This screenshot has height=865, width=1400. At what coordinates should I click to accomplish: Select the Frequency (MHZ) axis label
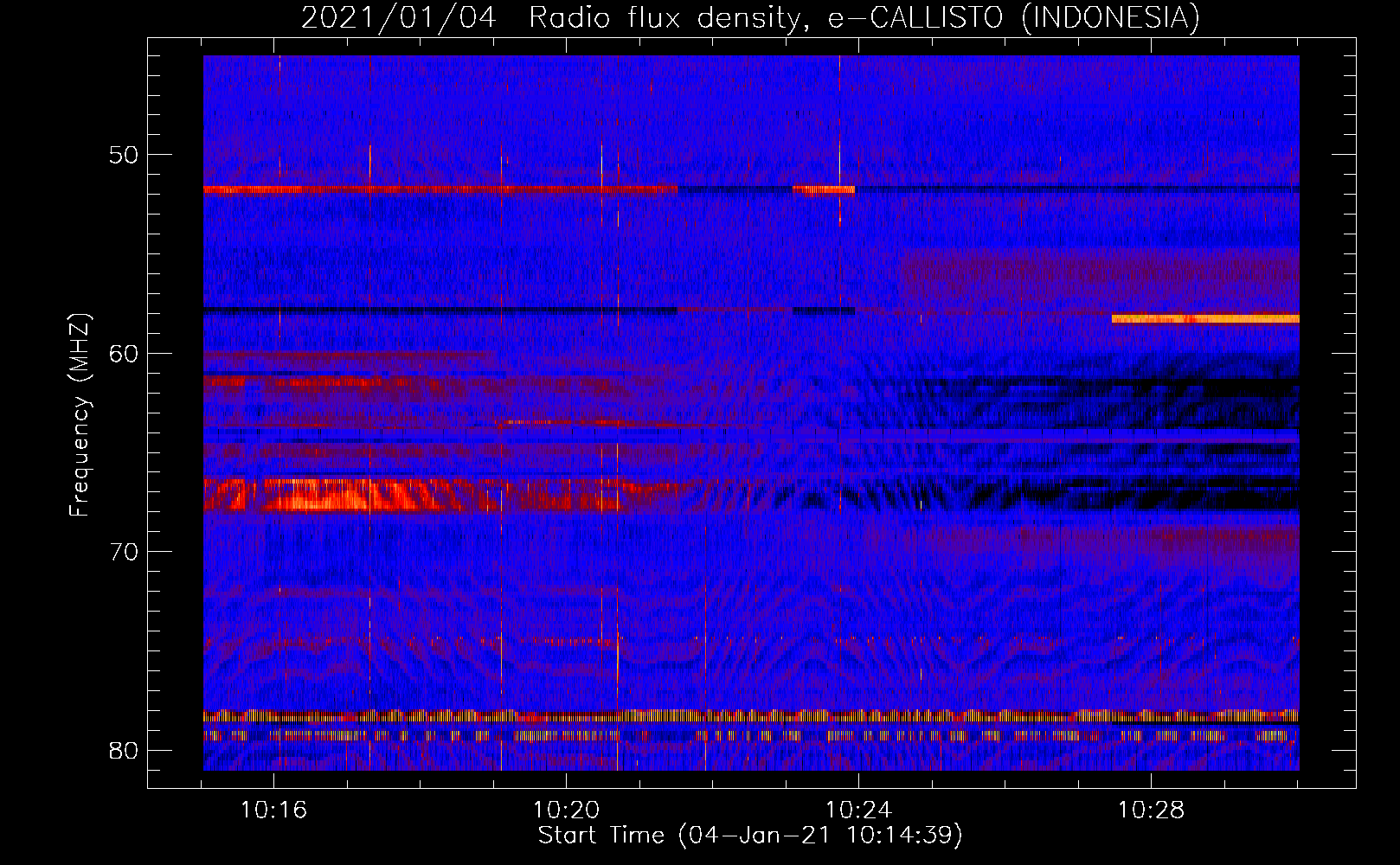pos(80,415)
